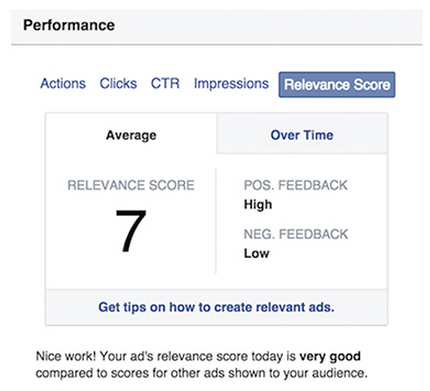Switch to the Clicks tab

point(118,84)
